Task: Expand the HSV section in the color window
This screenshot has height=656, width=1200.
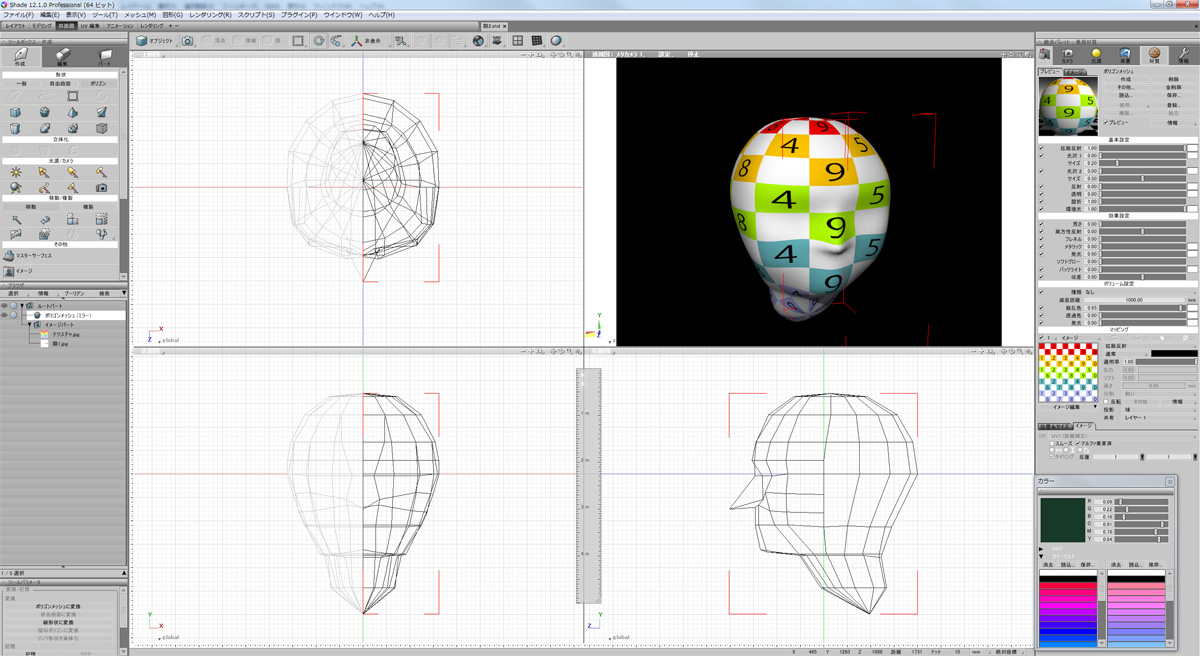Action: pyautogui.click(x=1042, y=548)
